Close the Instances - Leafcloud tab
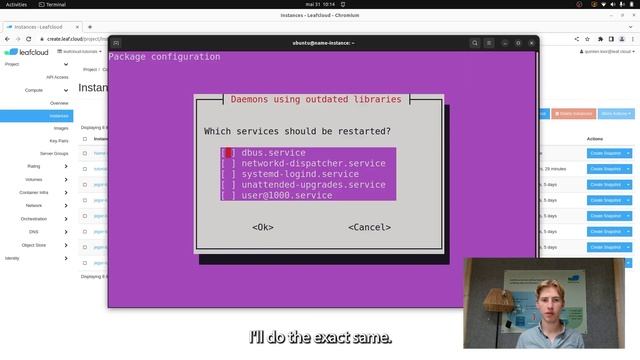This screenshot has width=640, height=360. [x=77, y=27]
